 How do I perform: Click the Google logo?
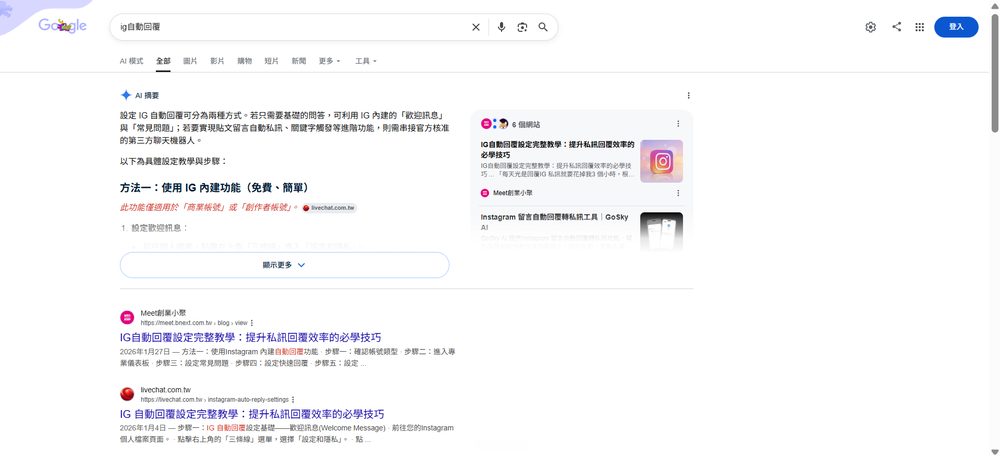click(x=62, y=26)
